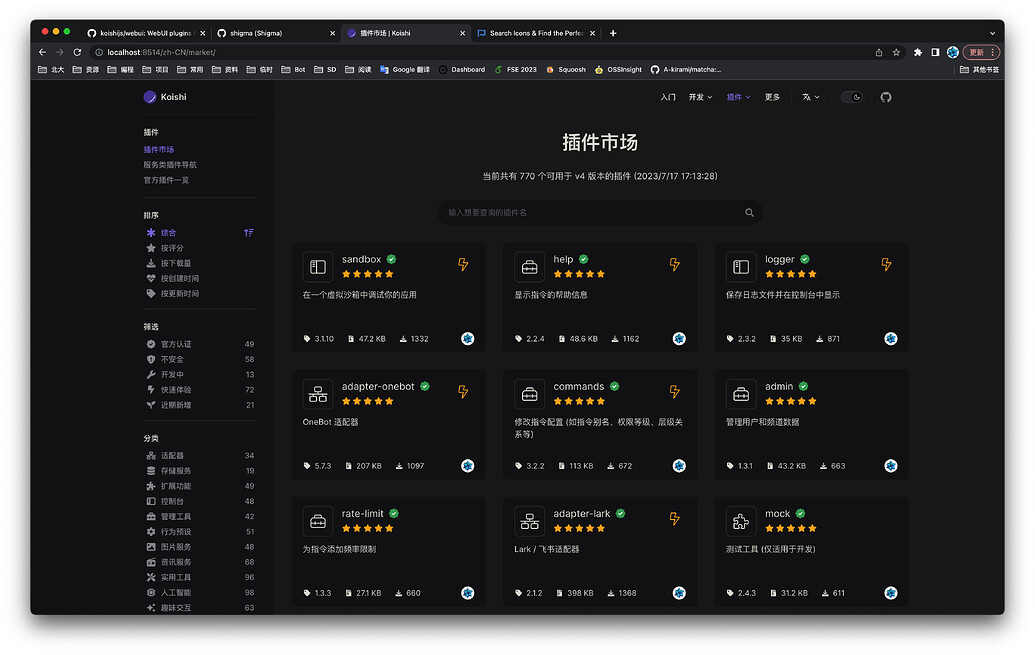Click the lightning icon on the sandbox card
The image size is (1035, 655).
click(x=463, y=264)
